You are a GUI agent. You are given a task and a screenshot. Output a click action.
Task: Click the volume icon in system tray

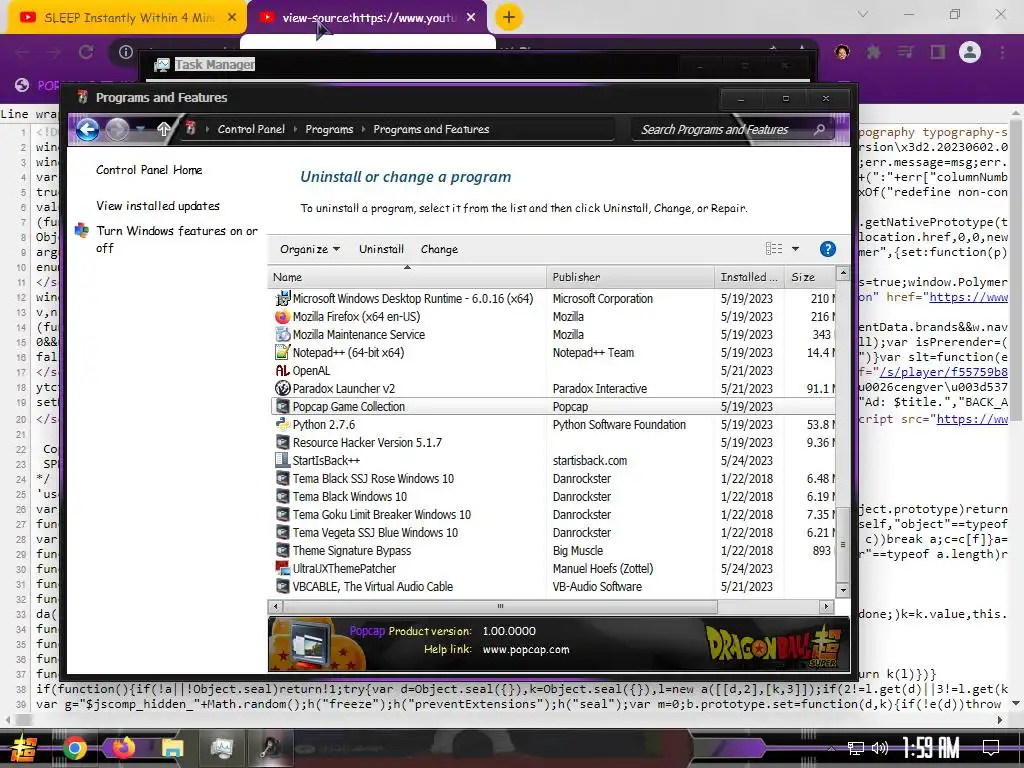click(x=879, y=747)
